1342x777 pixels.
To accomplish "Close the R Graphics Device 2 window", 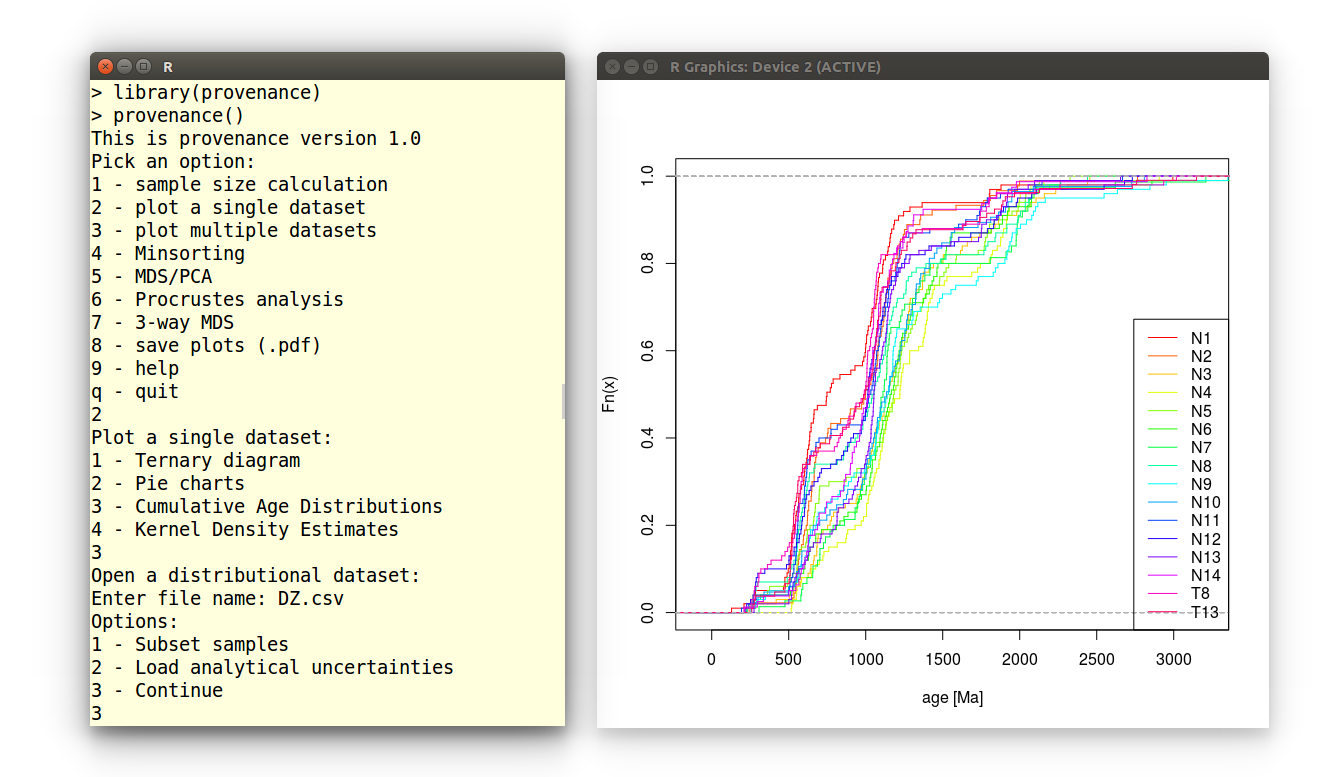I will 612,67.
